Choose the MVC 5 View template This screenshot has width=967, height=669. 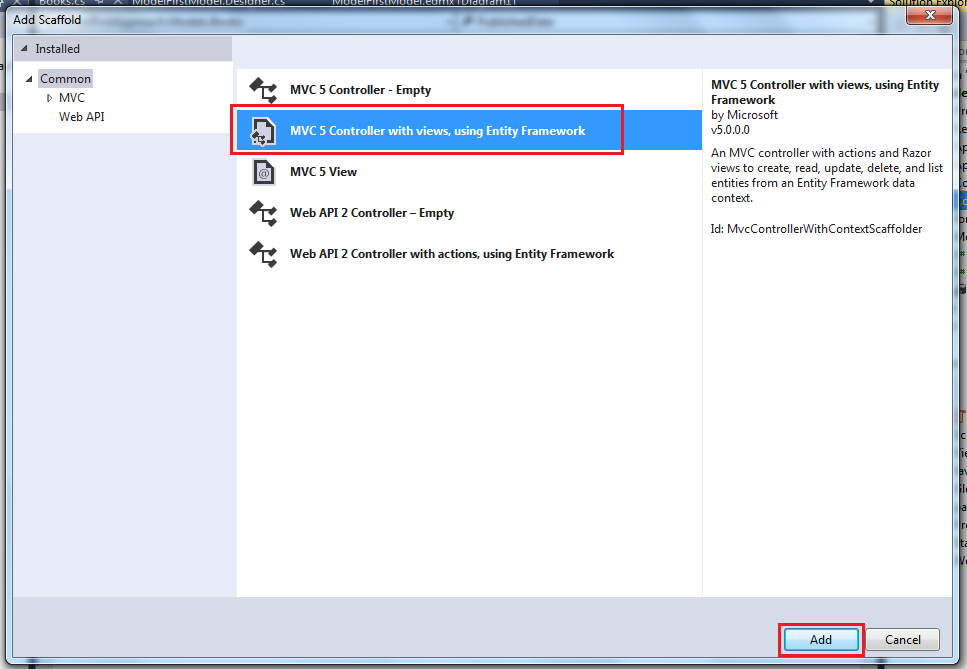469,172
